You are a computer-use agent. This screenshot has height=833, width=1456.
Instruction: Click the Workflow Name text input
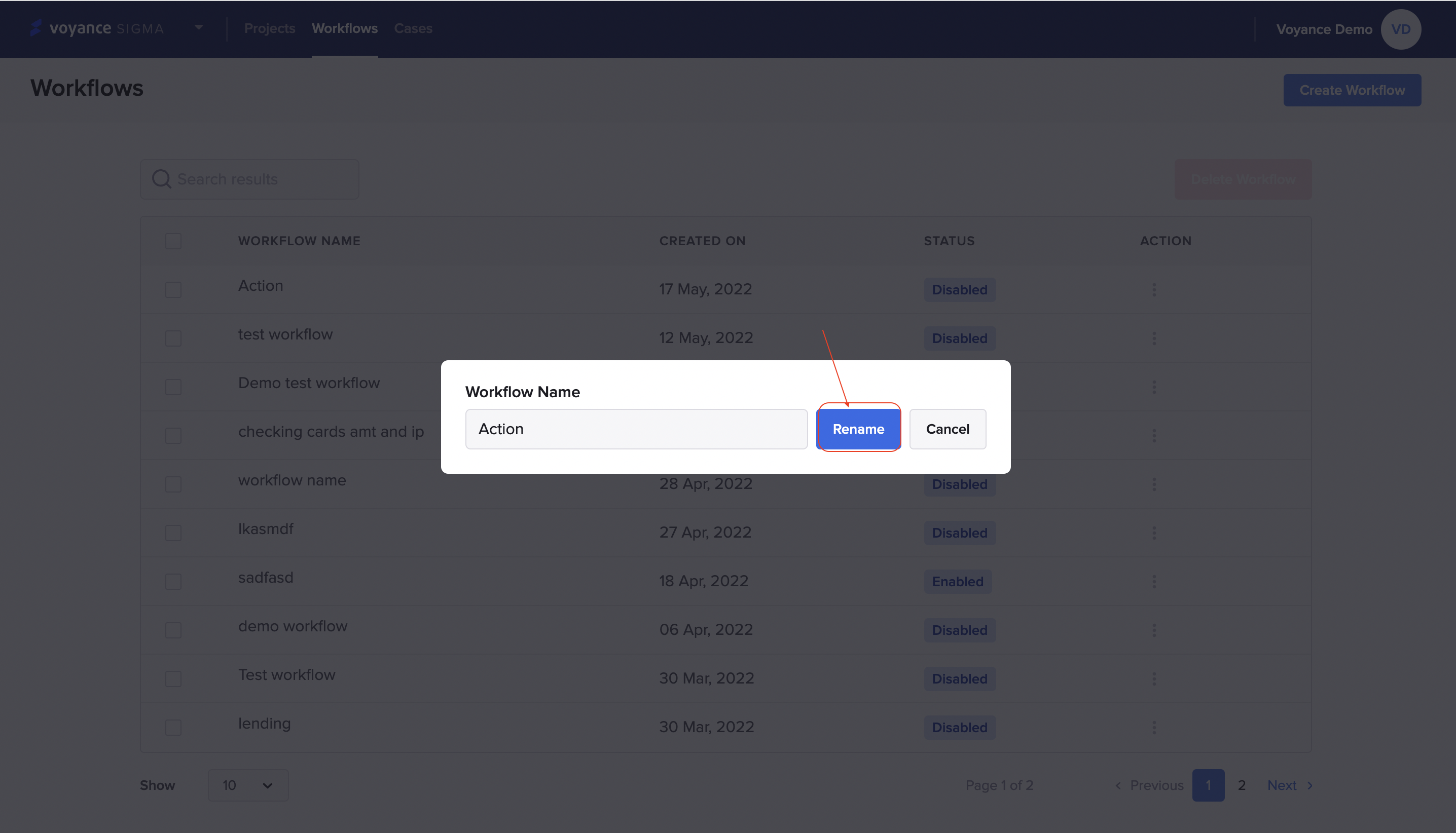click(636, 429)
